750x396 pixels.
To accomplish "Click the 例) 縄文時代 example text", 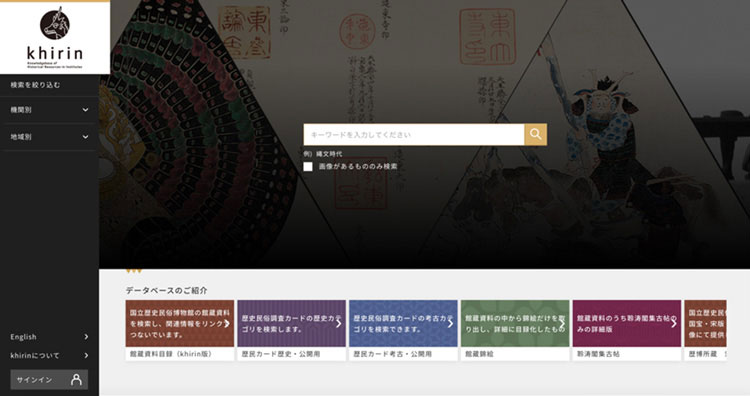I will pyautogui.click(x=323, y=154).
